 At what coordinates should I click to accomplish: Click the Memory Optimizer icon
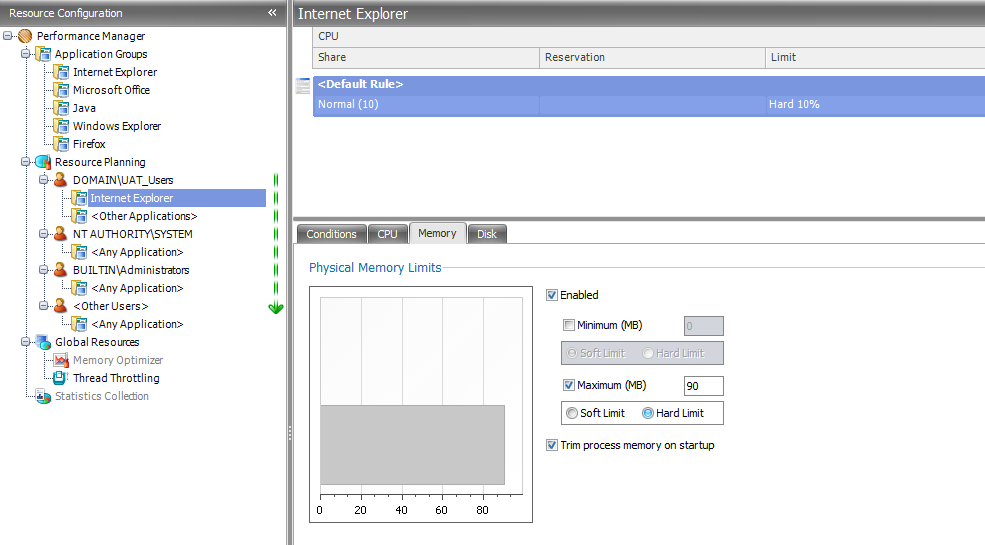point(61,360)
